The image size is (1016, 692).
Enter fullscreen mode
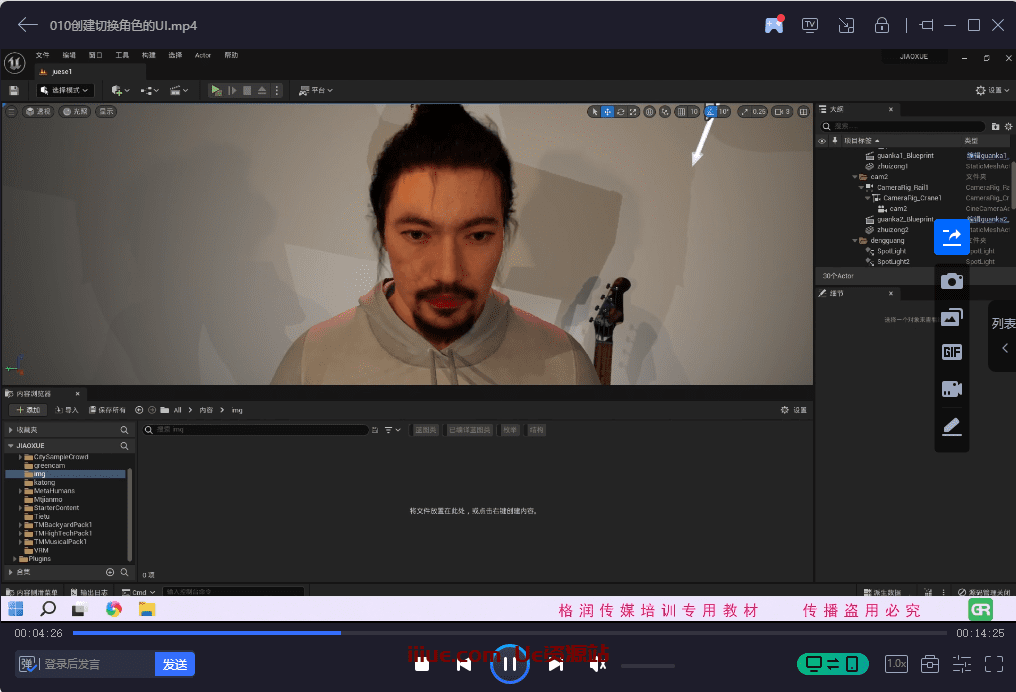(x=994, y=664)
